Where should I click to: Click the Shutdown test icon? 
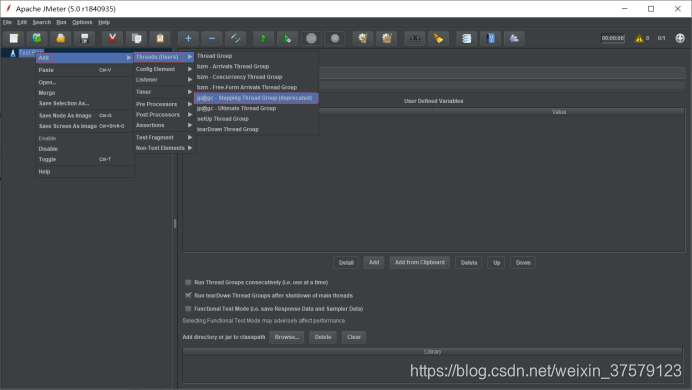(335, 38)
